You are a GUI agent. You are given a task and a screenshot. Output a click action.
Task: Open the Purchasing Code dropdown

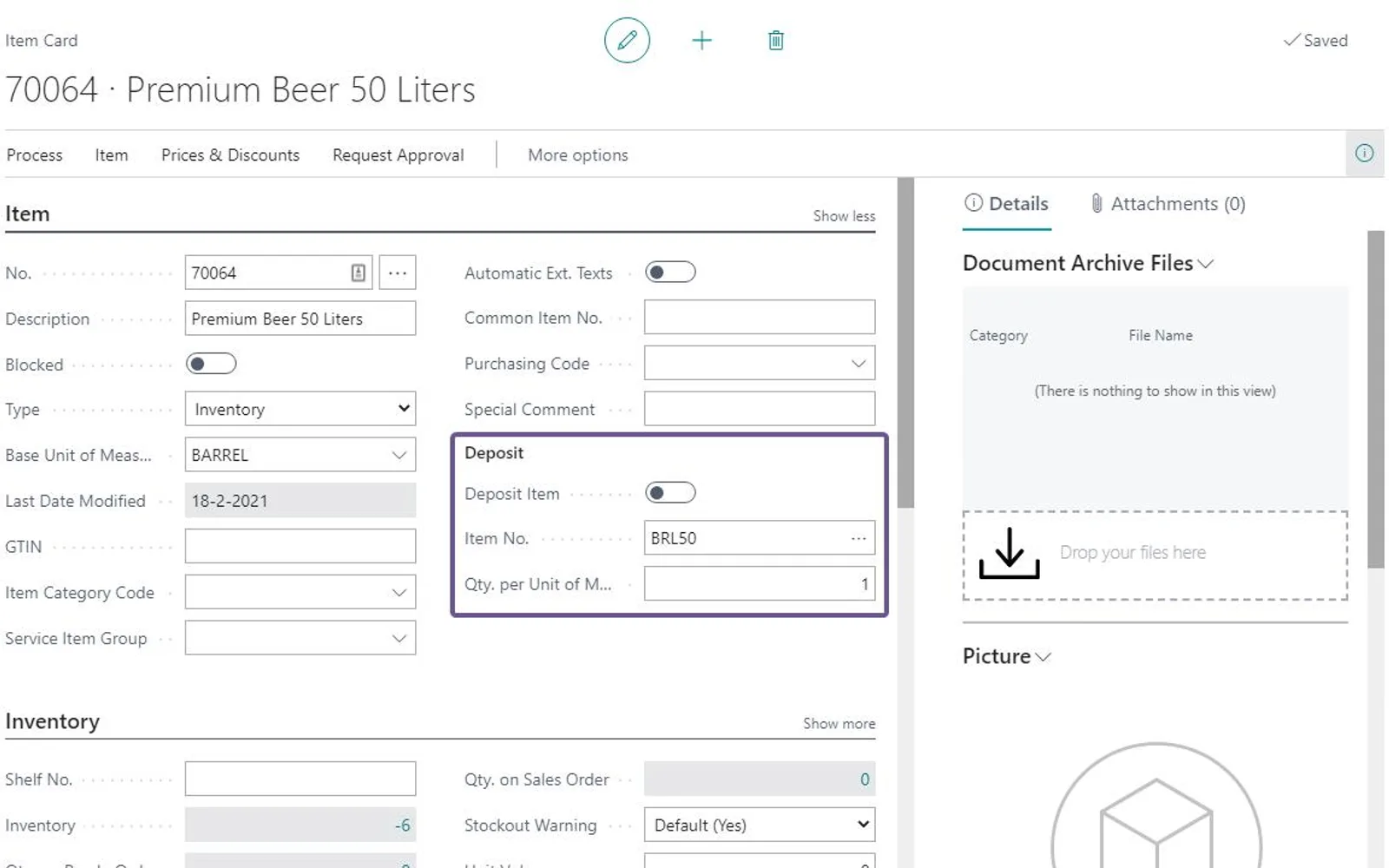tap(858, 364)
